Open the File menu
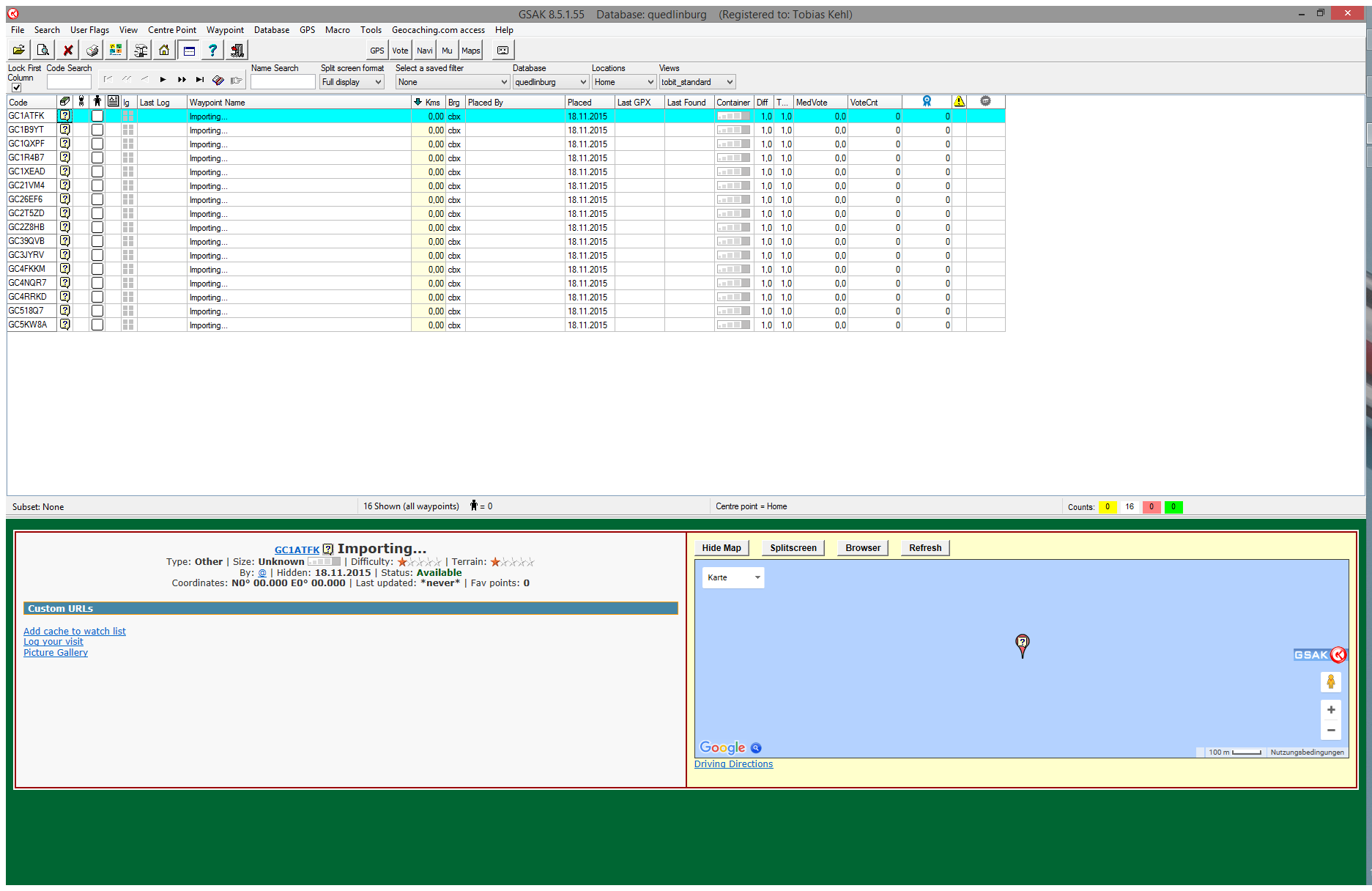Image resolution: width=1372 pixels, height=891 pixels. point(18,30)
